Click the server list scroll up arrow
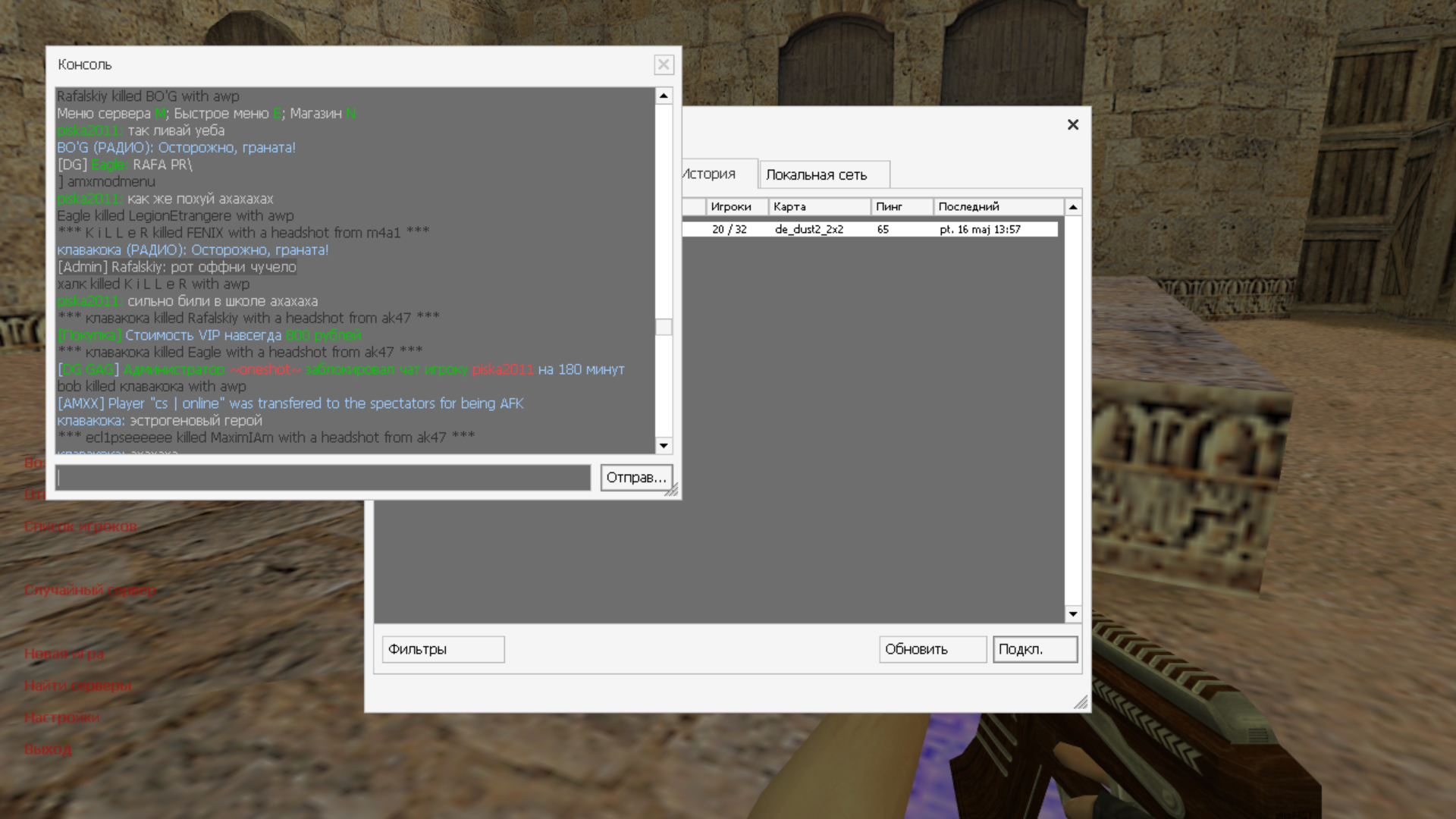 click(1073, 207)
